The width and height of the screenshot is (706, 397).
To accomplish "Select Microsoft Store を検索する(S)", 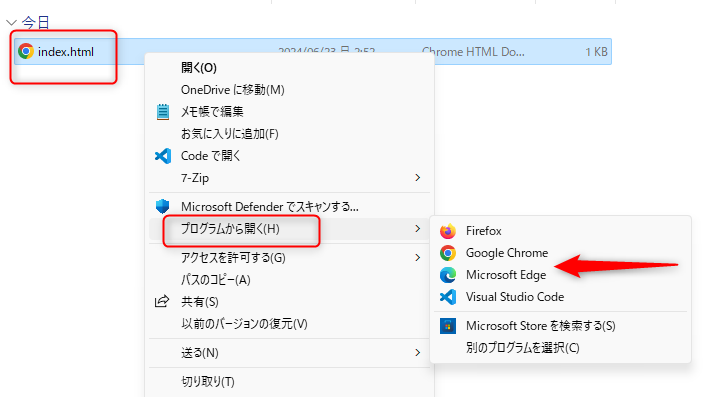I will [x=561, y=326].
